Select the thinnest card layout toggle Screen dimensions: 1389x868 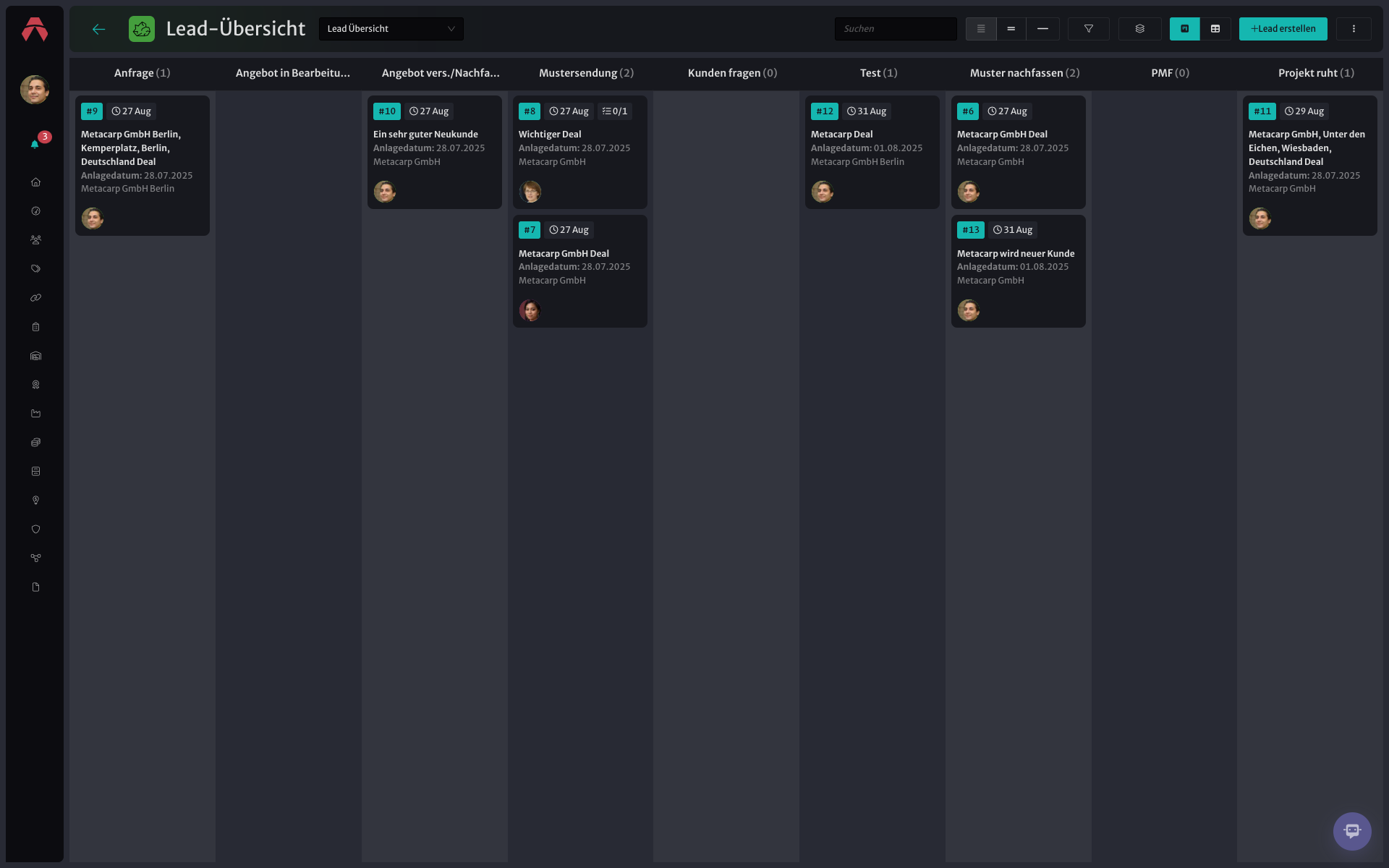(1042, 29)
